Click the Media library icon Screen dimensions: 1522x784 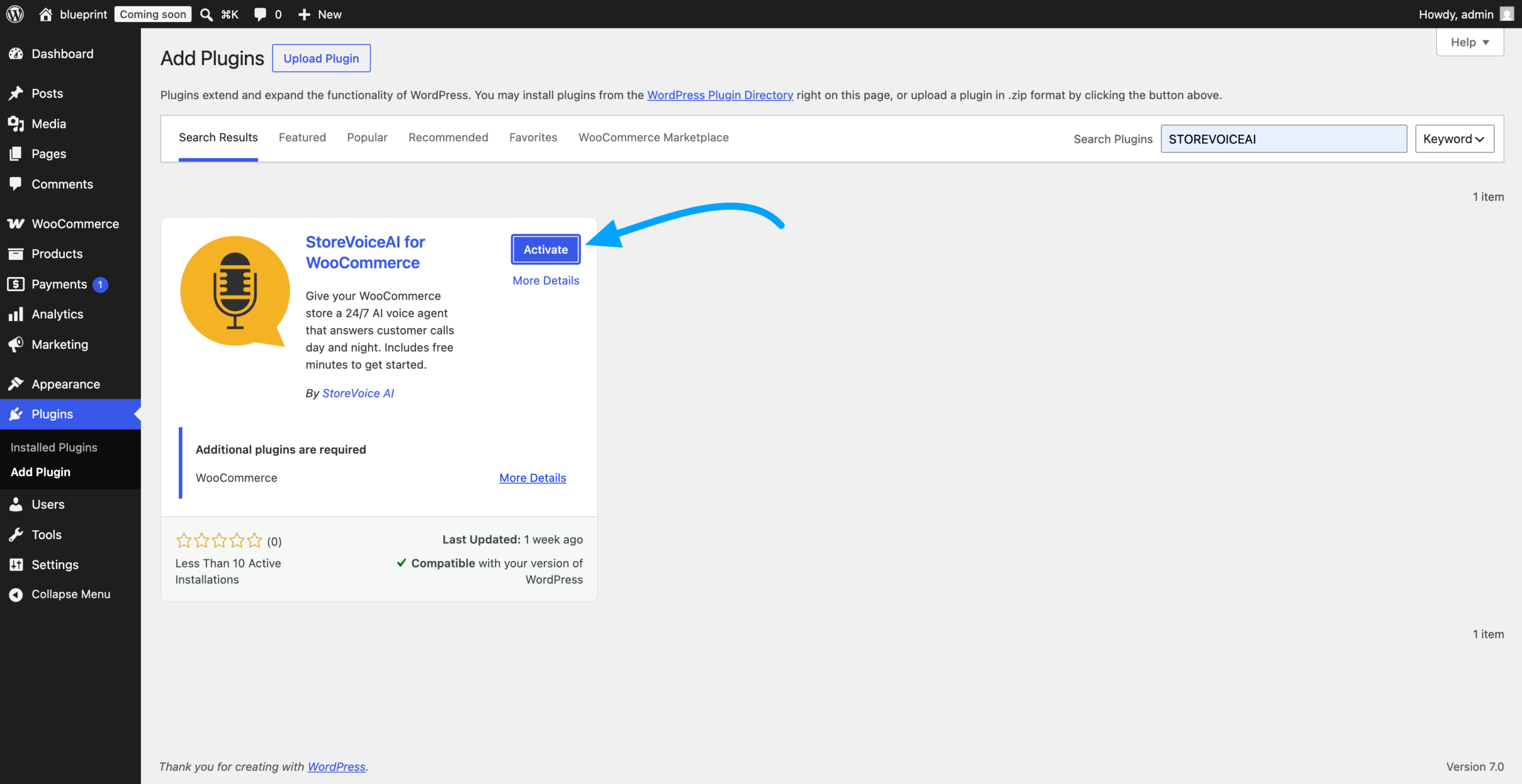click(16, 124)
